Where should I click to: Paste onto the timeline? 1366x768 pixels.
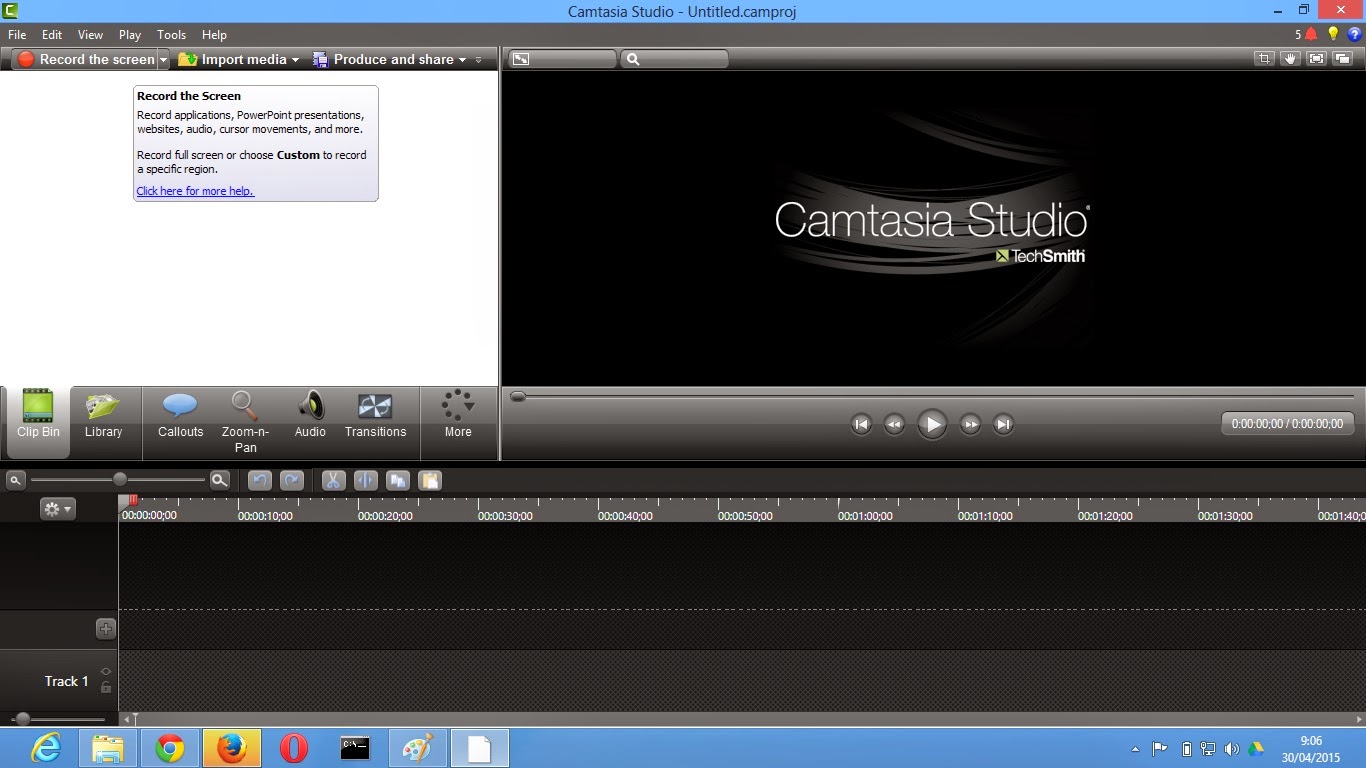click(x=430, y=480)
